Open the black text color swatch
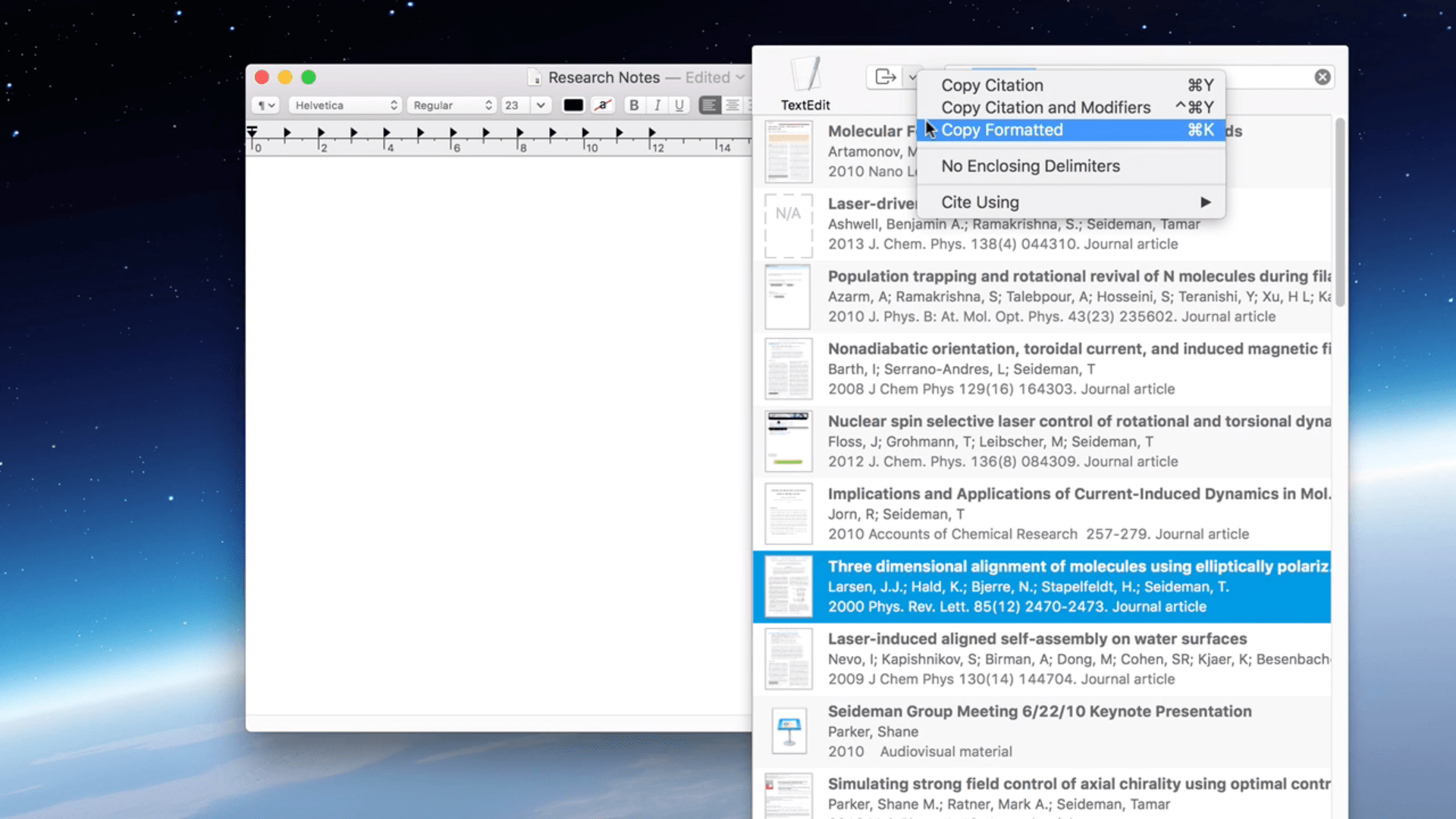 [573, 105]
